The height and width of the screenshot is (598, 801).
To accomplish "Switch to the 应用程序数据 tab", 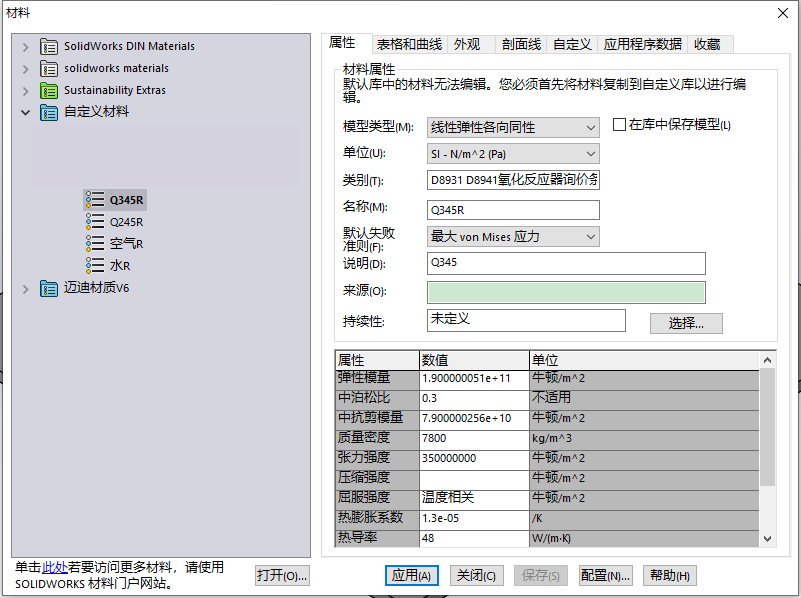I will (x=642, y=44).
